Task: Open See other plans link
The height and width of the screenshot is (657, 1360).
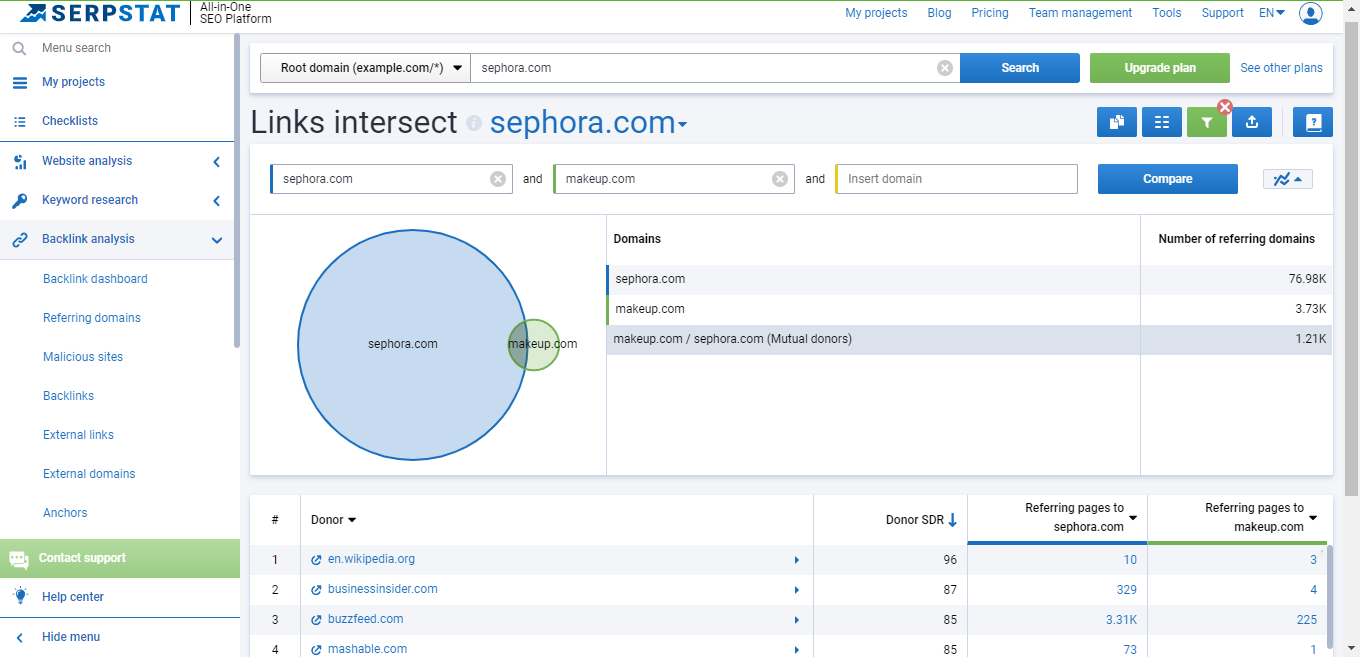Action: point(1281,68)
